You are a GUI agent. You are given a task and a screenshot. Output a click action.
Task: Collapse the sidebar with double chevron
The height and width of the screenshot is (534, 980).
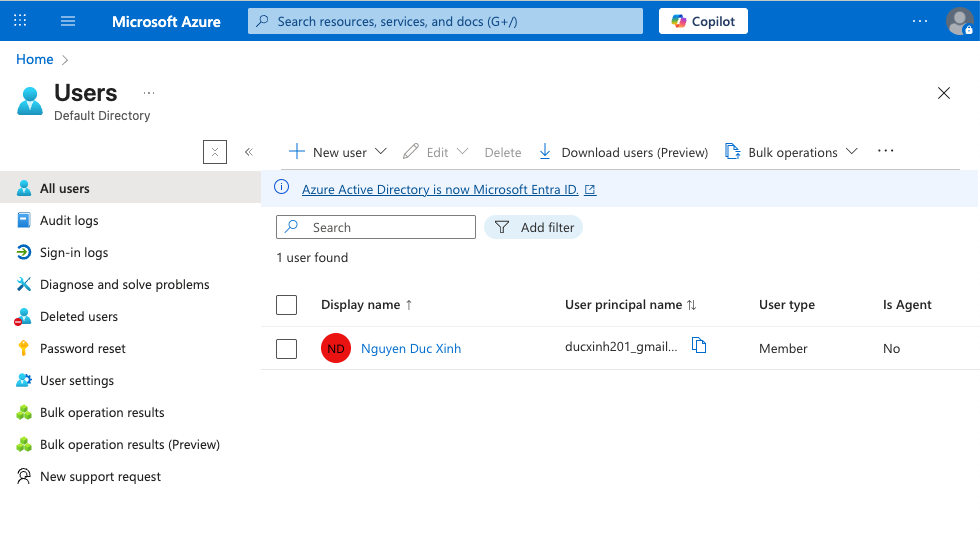coord(249,152)
